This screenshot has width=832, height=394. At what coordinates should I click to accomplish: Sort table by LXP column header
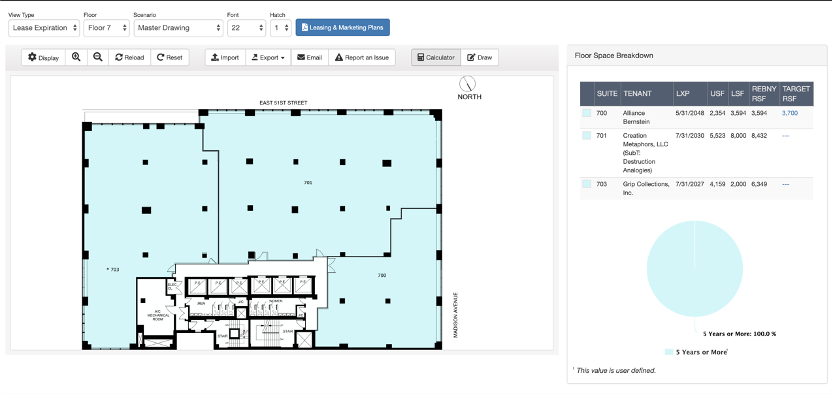[x=682, y=93]
